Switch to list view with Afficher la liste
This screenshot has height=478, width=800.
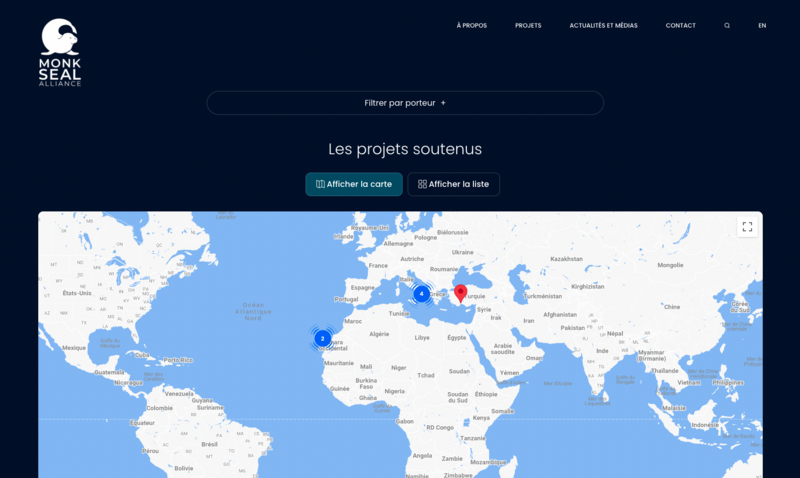click(453, 184)
